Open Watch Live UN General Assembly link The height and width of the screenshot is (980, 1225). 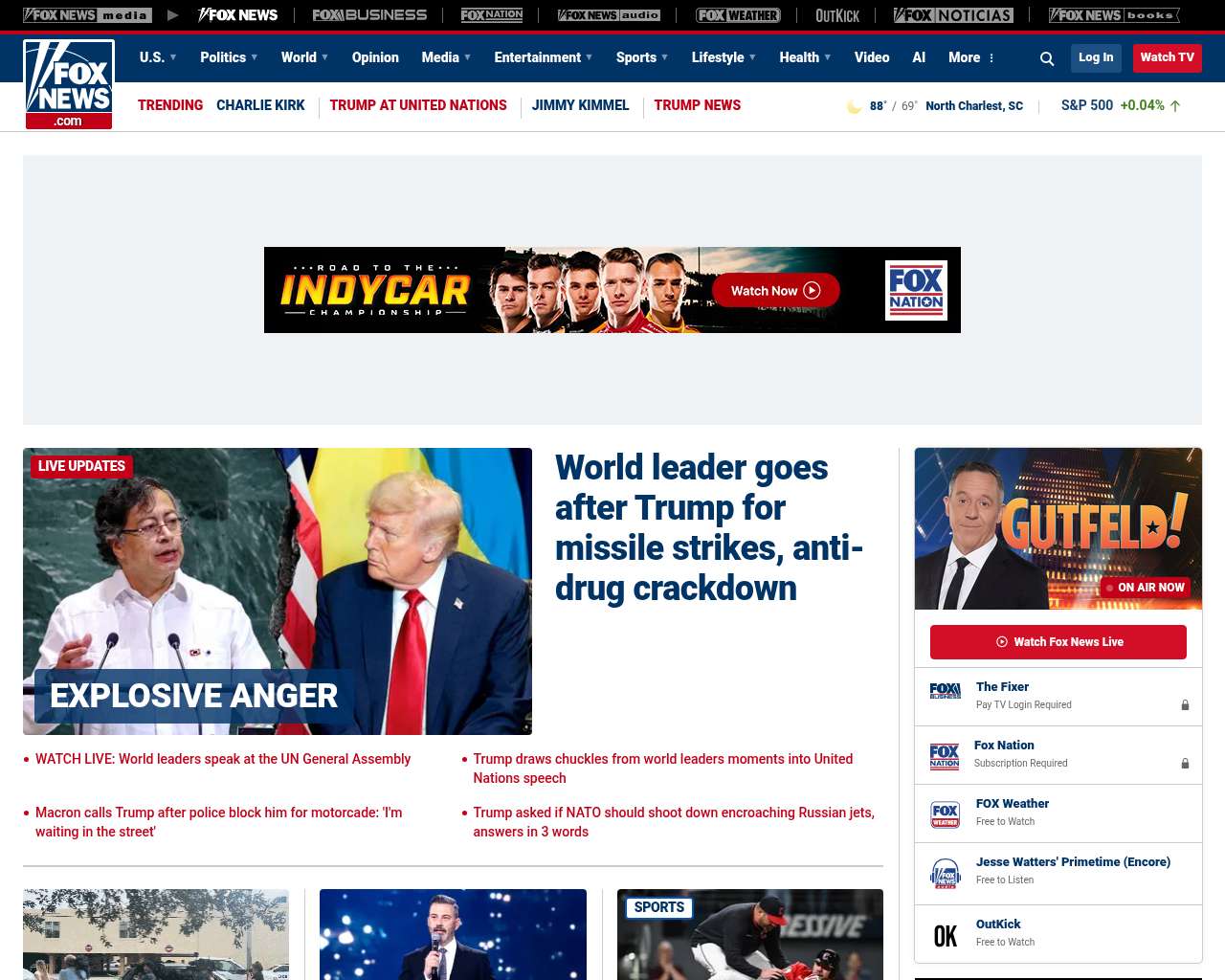[223, 759]
